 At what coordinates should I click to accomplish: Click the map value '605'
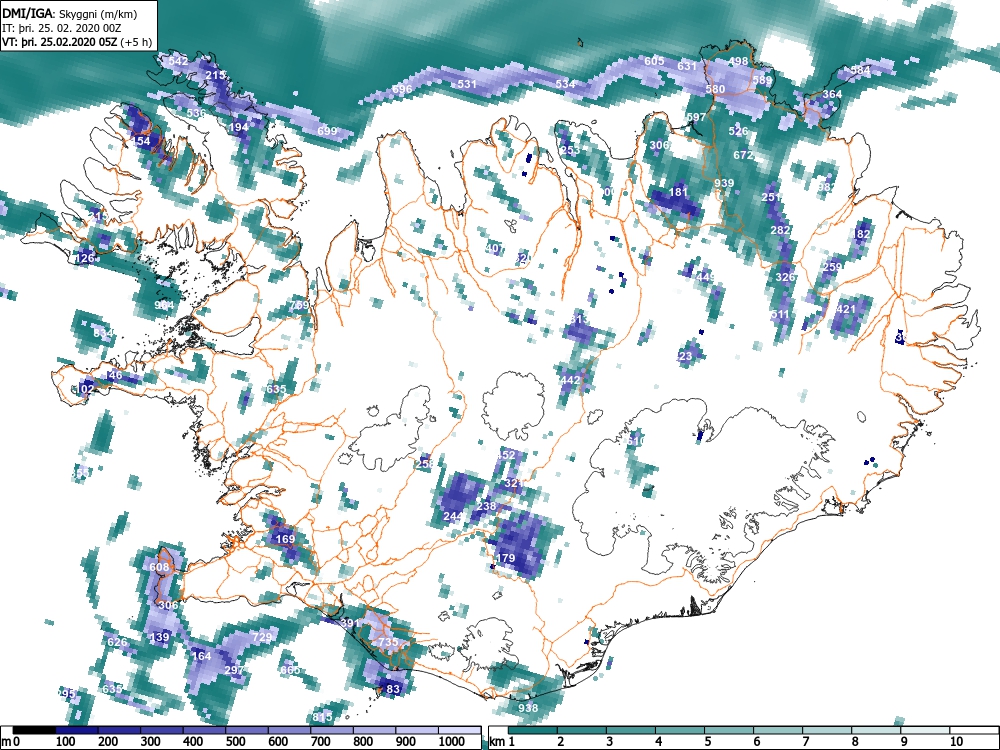pyautogui.click(x=654, y=61)
